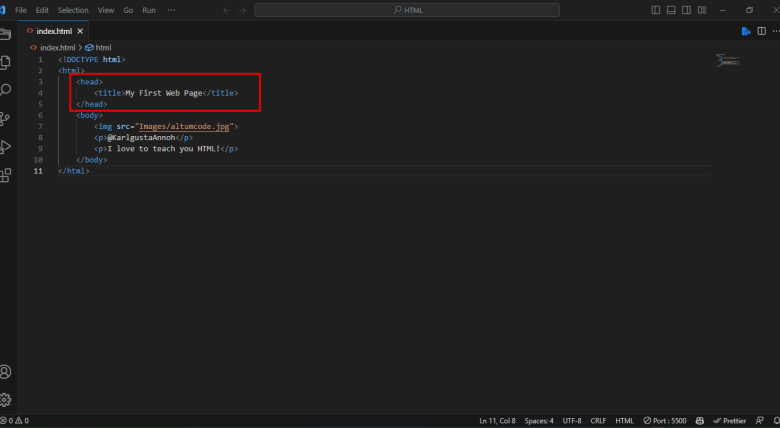Change end of line sequence CRLF
780x428 pixels.
click(x=598, y=421)
